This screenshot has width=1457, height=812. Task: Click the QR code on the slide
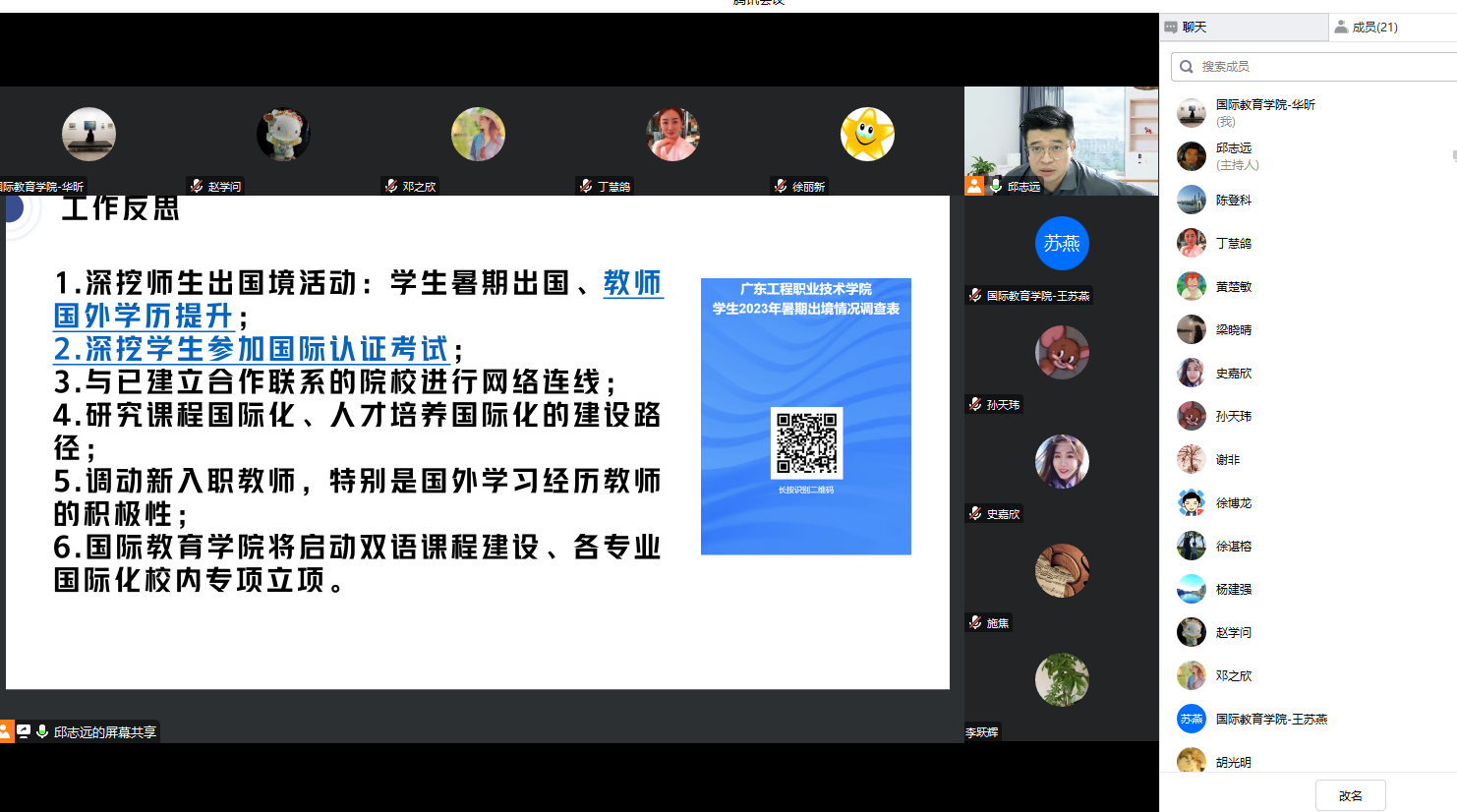coord(806,443)
